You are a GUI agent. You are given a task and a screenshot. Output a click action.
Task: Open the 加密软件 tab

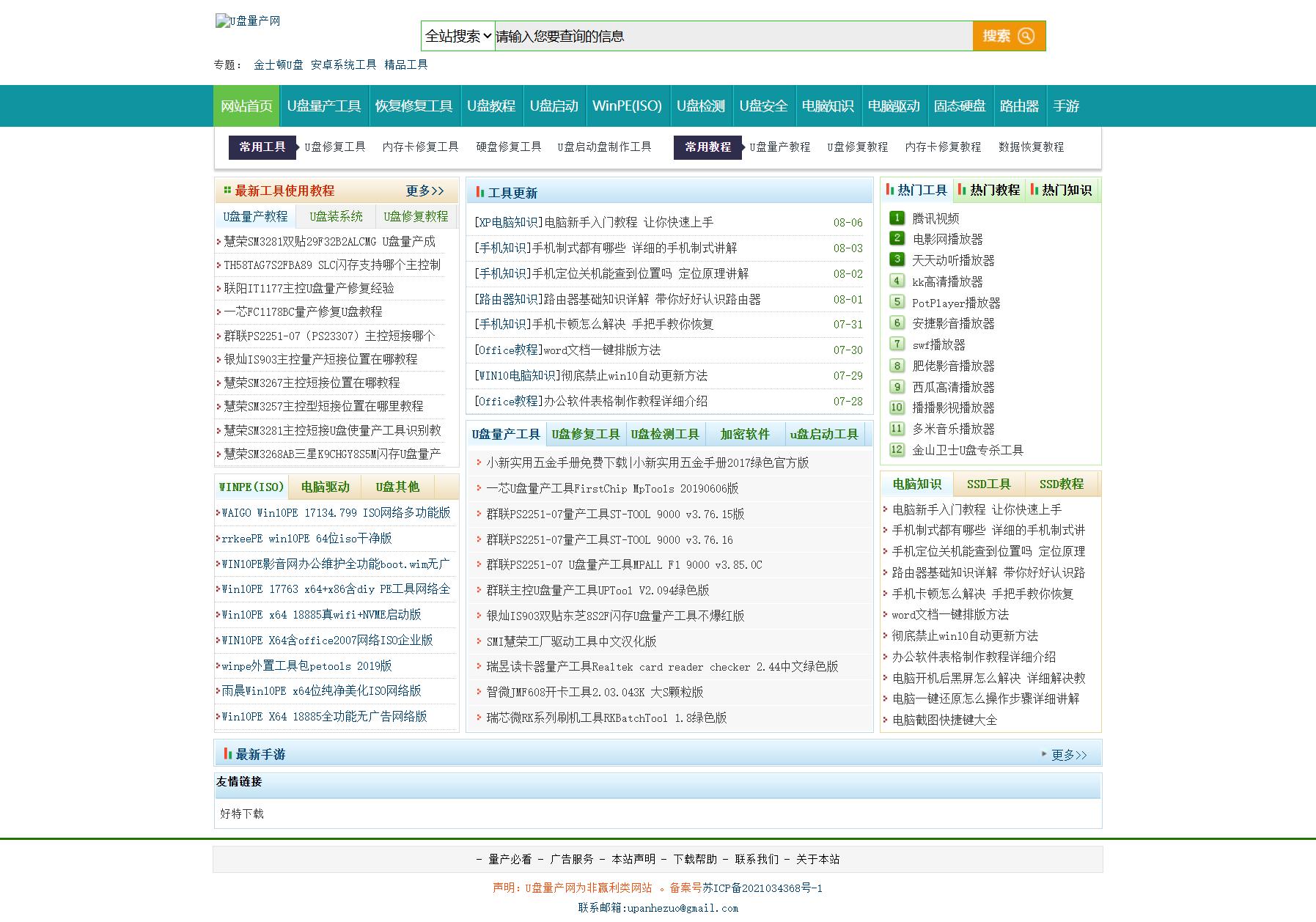[x=745, y=434]
